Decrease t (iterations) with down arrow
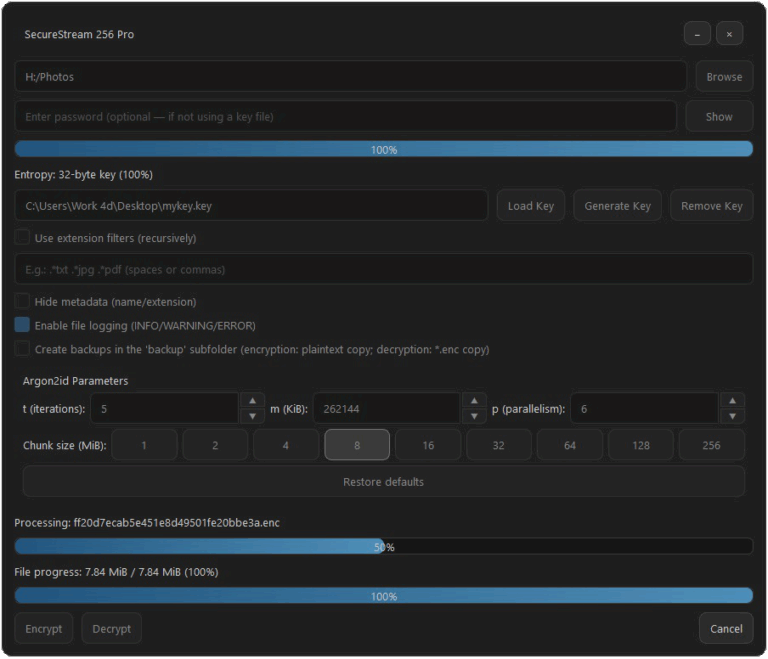Image resolution: width=768 pixels, height=659 pixels. (252, 416)
